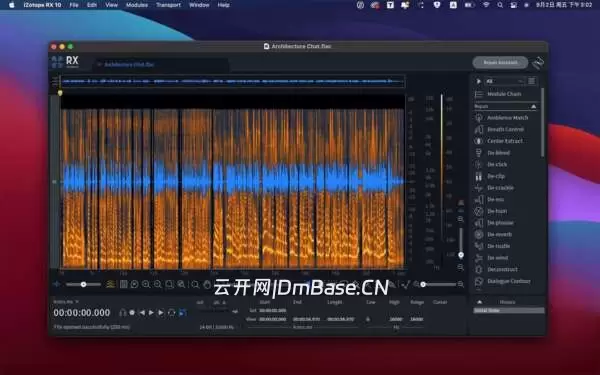This screenshot has height=375, width=600.
Task: Open Spotlight search in menu bar
Action: tap(500, 5)
